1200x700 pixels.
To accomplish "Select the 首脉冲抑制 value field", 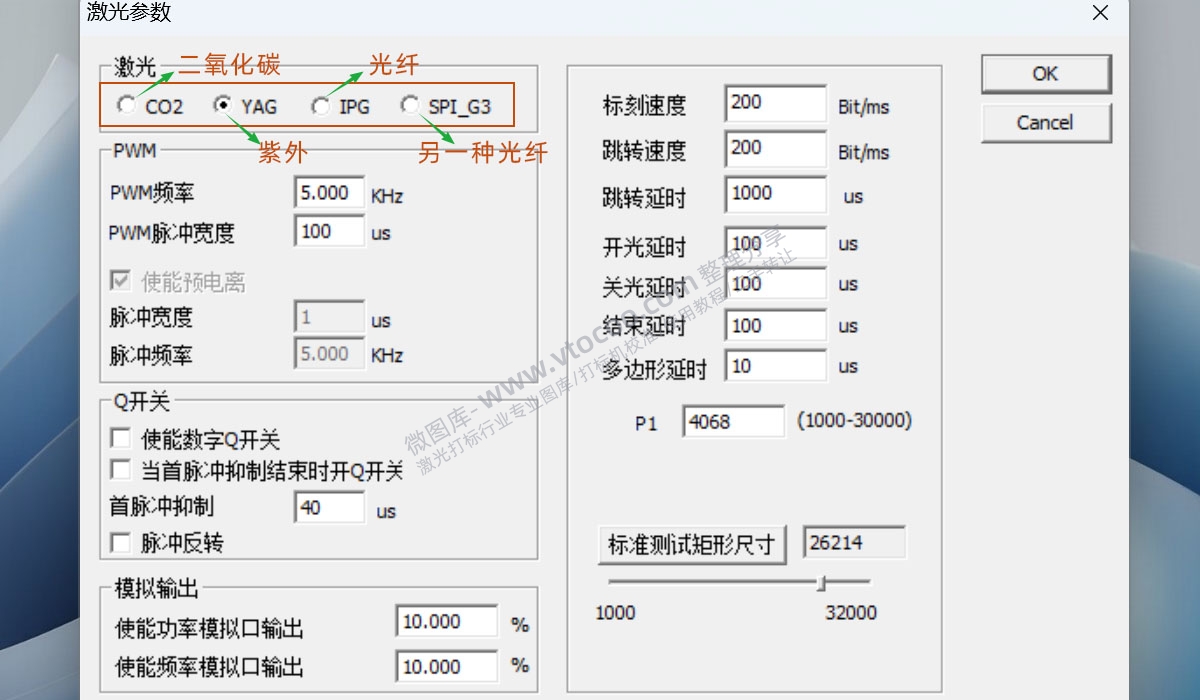I will (329, 507).
